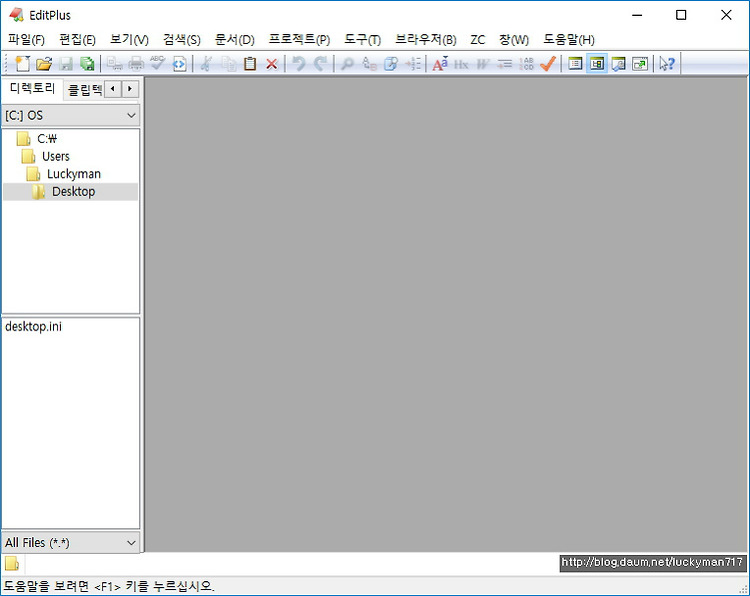Click the context help arrow icon

667,64
